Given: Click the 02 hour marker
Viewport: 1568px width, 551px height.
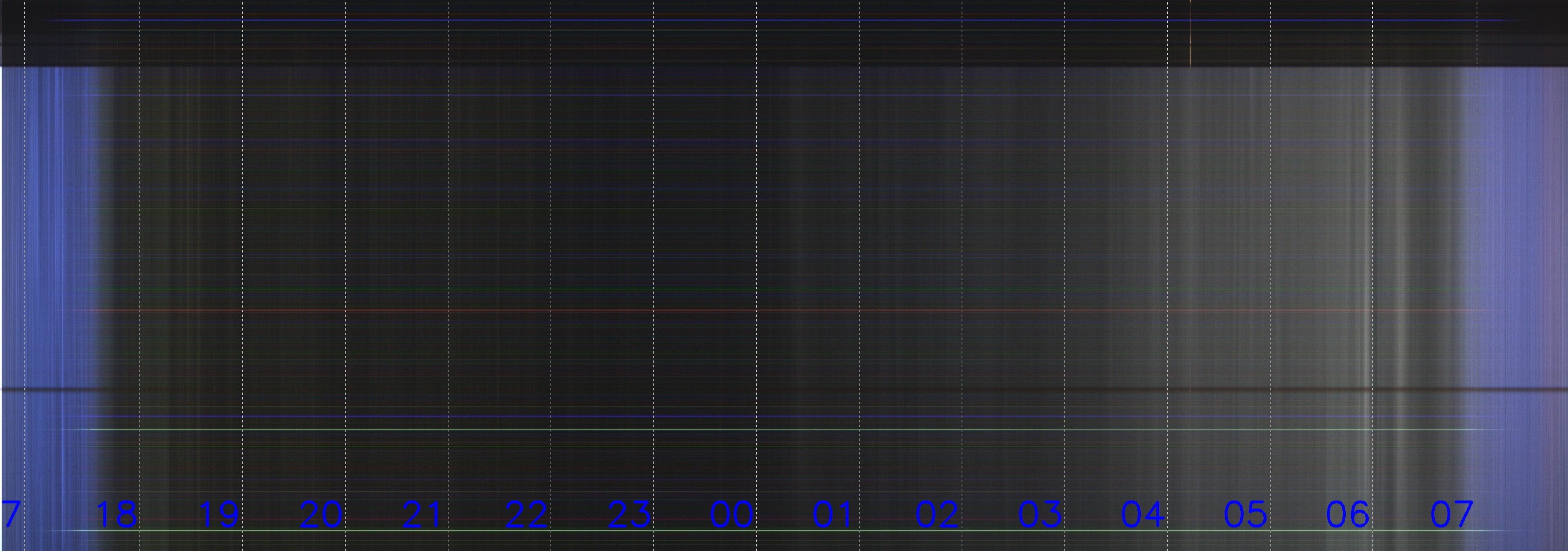Looking at the screenshot, I should (937, 514).
